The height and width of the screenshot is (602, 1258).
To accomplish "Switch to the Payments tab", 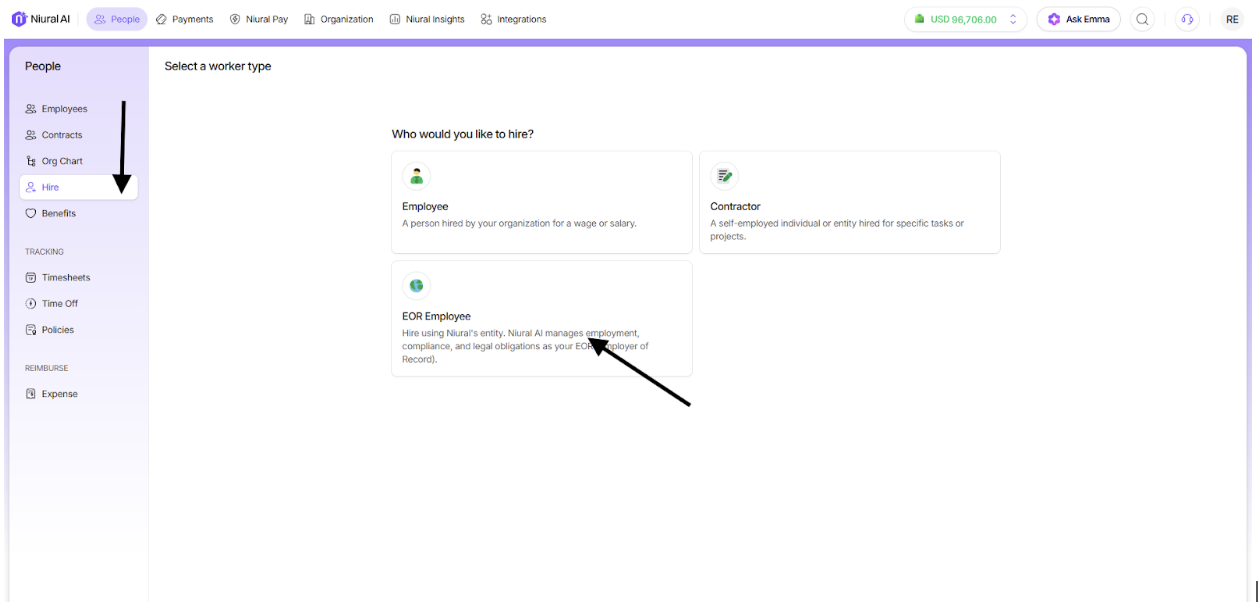I will tap(184, 18).
